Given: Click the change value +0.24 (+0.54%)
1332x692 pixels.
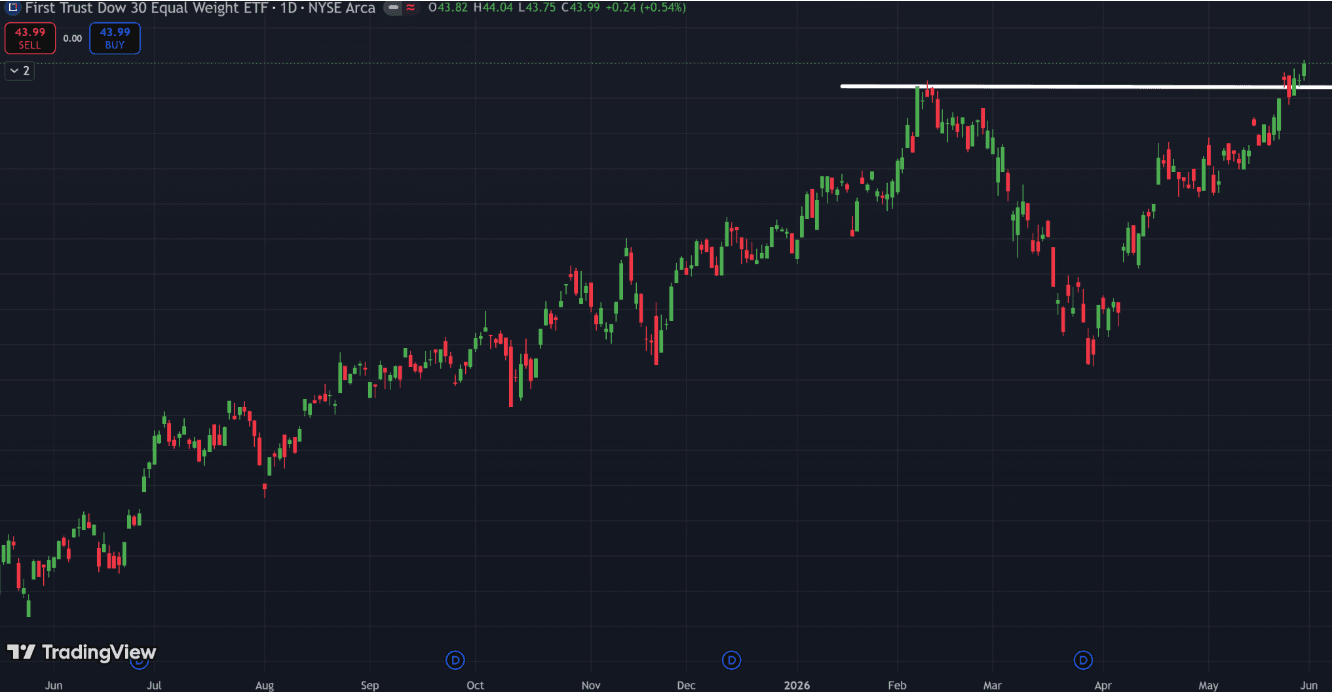Looking at the screenshot, I should pos(646,8).
